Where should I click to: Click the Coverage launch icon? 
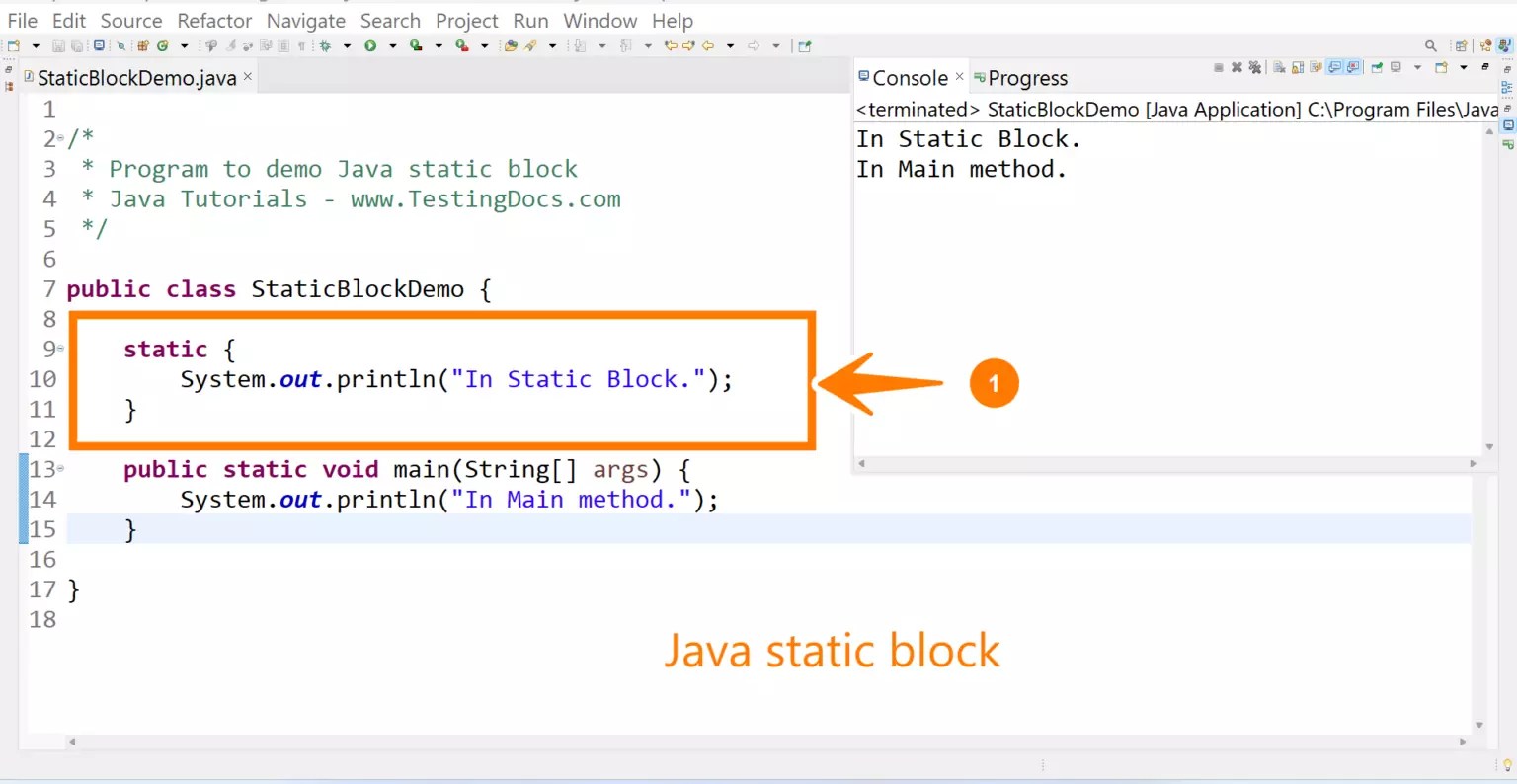coord(416,45)
